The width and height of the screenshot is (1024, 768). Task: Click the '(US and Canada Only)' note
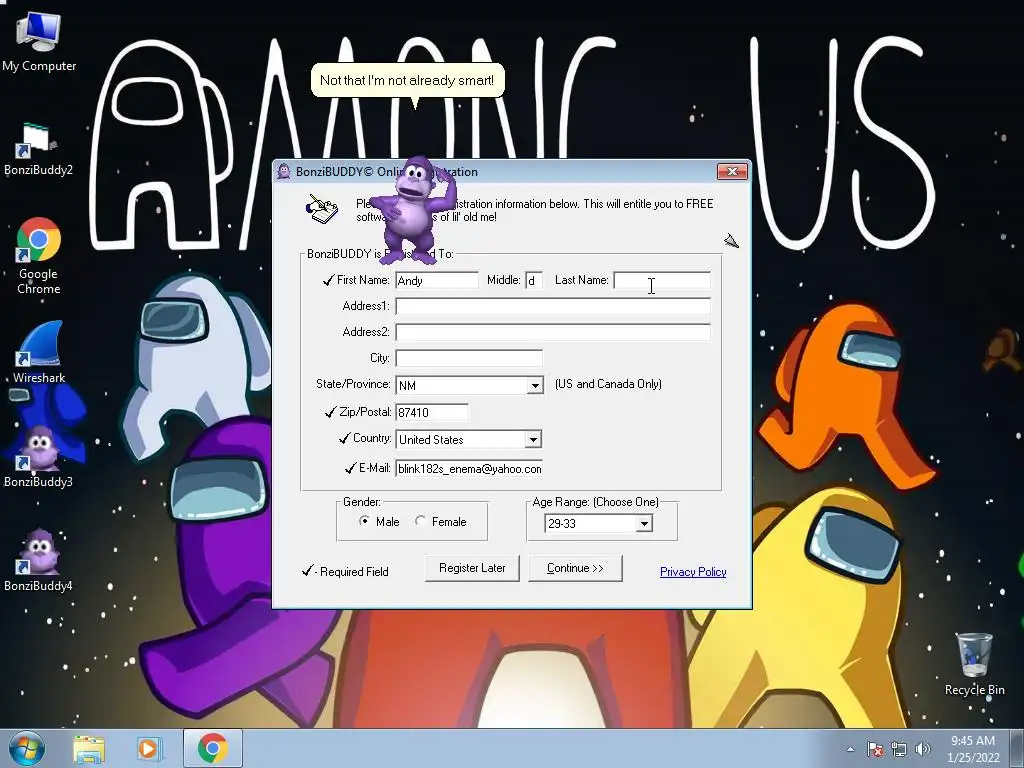point(608,384)
